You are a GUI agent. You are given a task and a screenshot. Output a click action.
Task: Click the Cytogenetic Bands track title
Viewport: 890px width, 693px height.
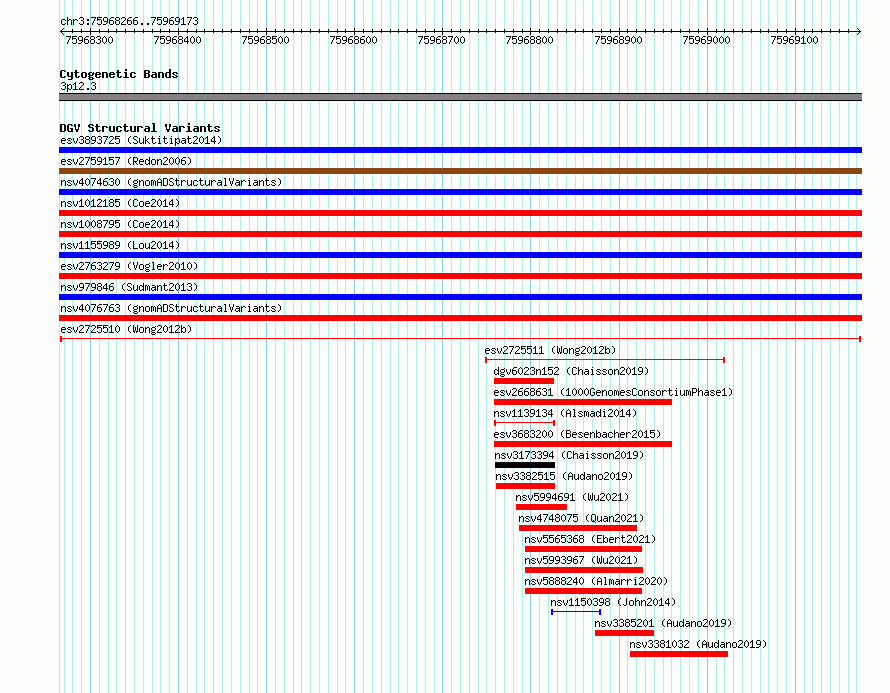119,74
